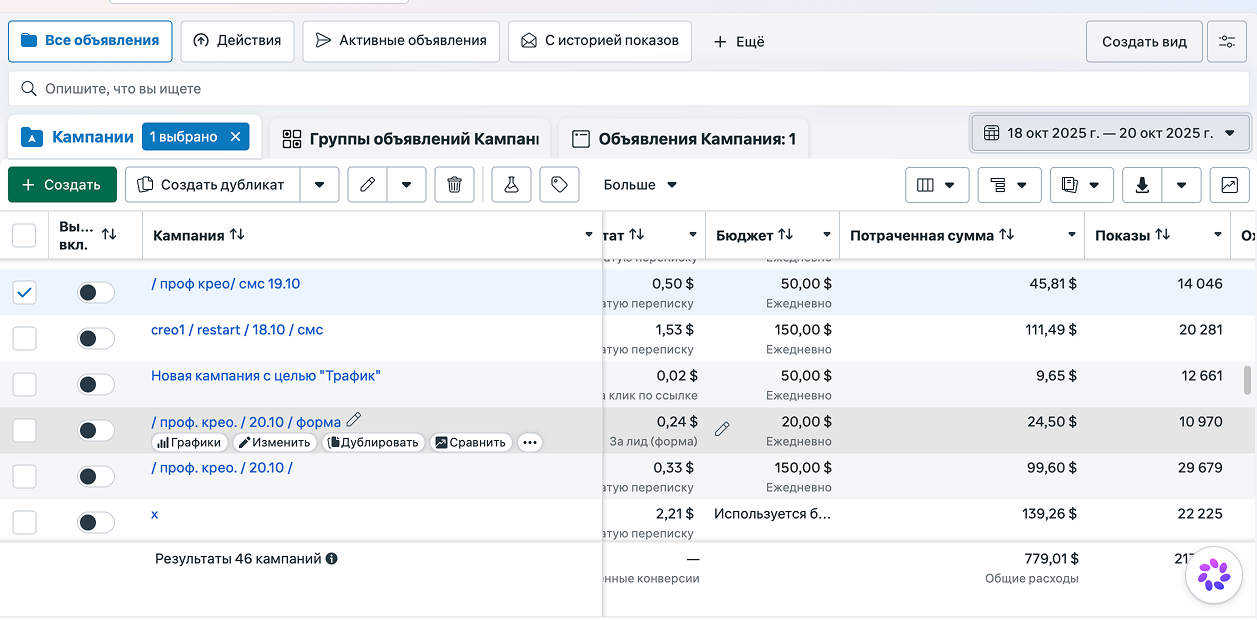
Task: Click the flask A/B test icon
Action: coord(511,185)
